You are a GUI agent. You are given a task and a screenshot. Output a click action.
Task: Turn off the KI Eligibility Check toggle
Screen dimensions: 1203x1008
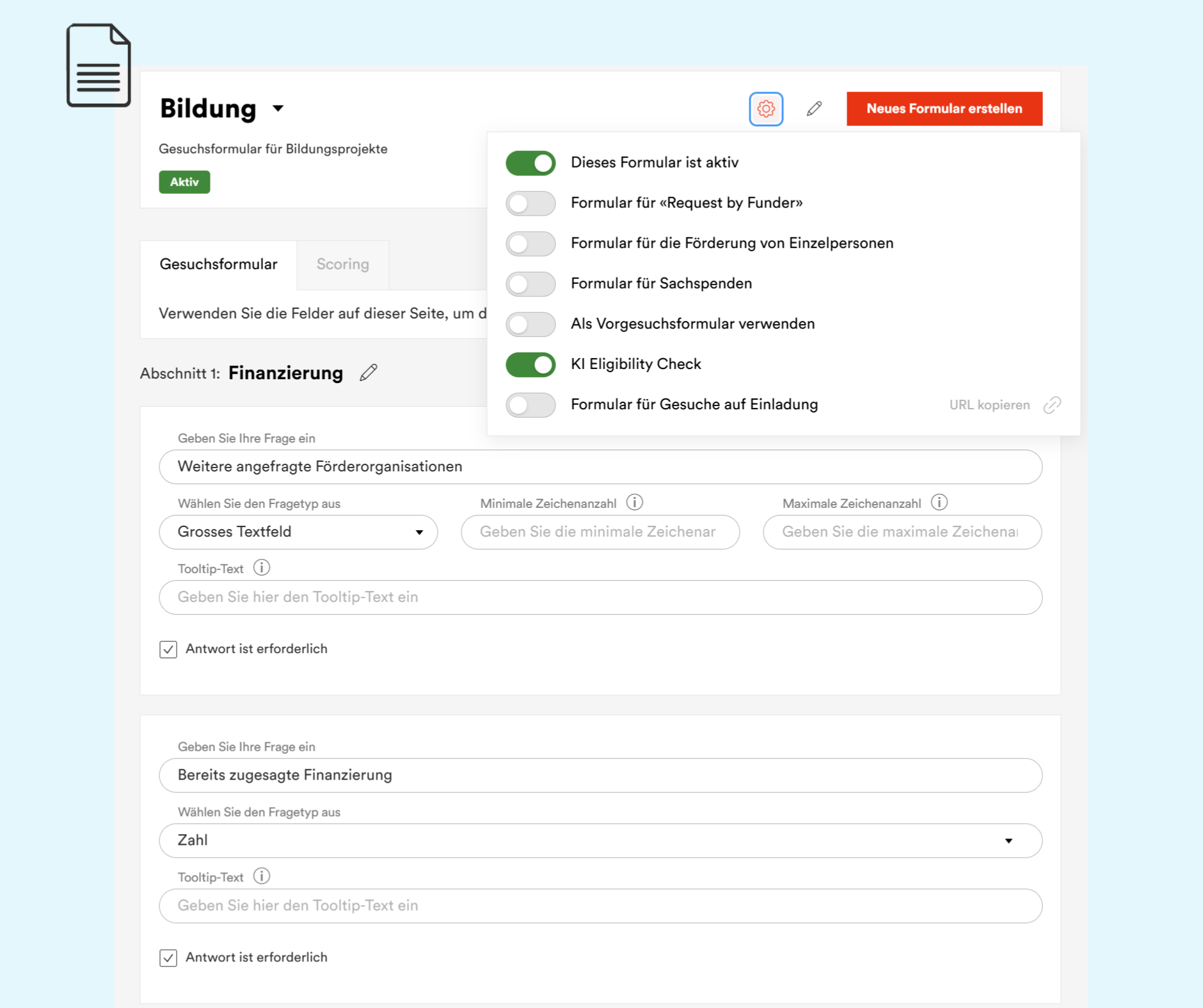tap(530, 365)
